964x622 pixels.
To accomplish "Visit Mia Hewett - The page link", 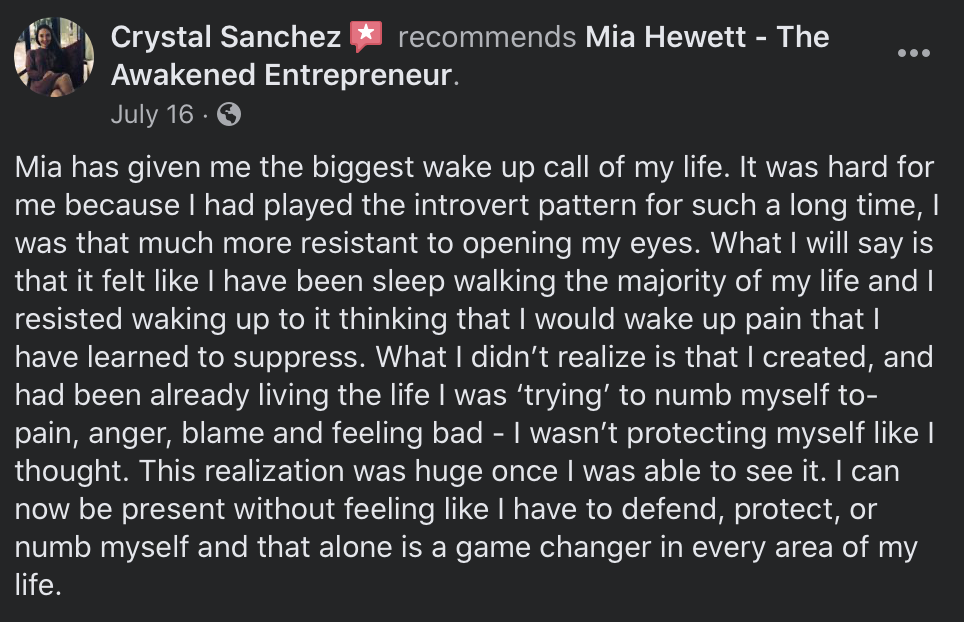I will (707, 37).
